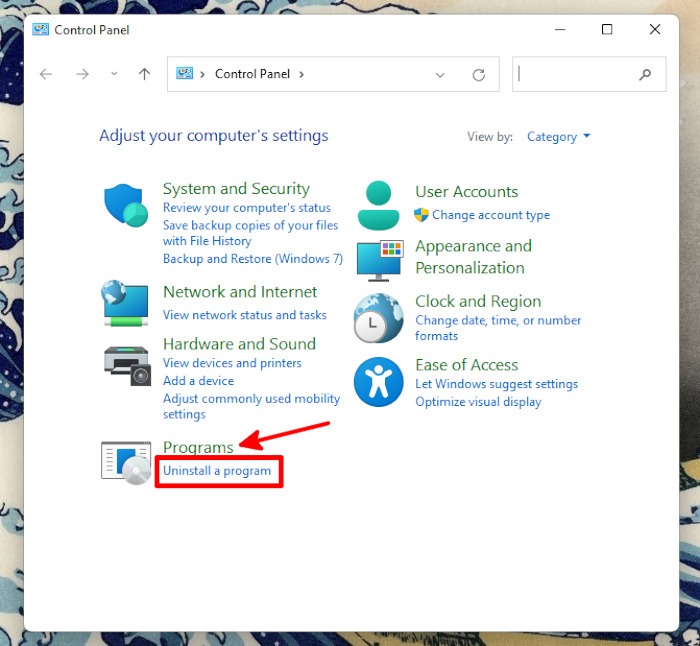Click the Clock and Region globe icon

pyautogui.click(x=379, y=318)
